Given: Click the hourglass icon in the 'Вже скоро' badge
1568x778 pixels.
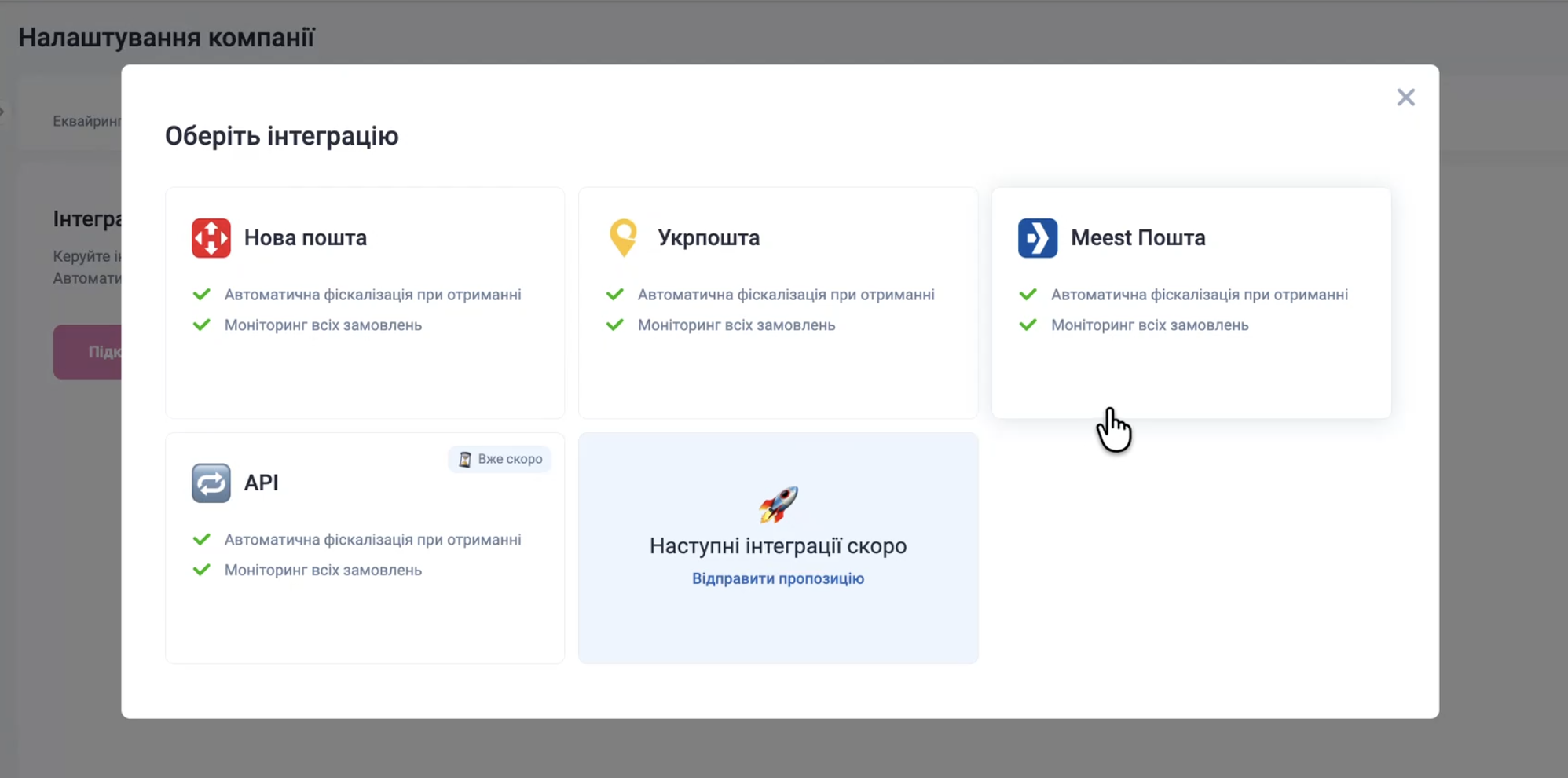Looking at the screenshot, I should point(465,459).
